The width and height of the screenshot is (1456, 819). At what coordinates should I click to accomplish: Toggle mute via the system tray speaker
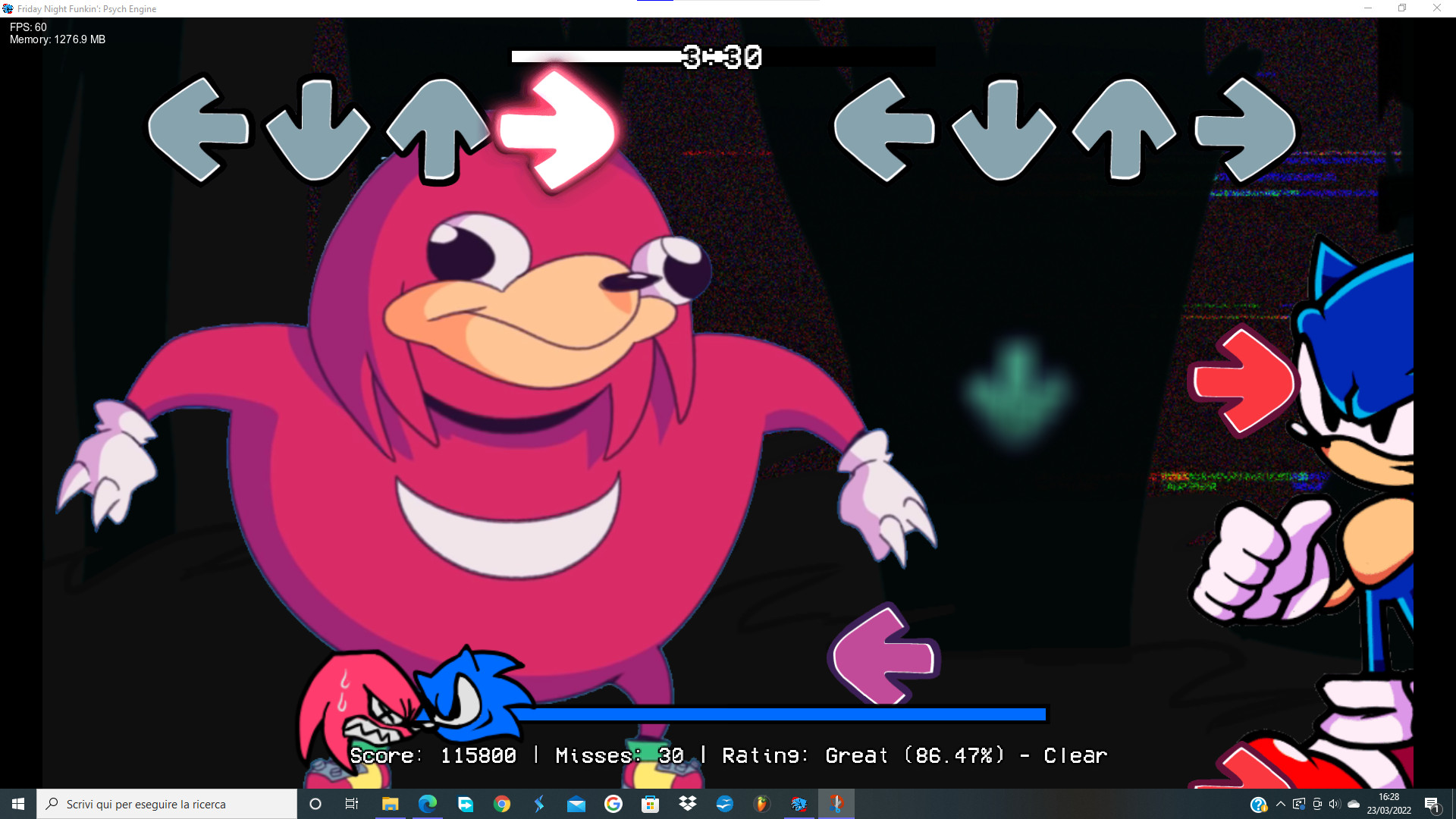(x=1333, y=804)
